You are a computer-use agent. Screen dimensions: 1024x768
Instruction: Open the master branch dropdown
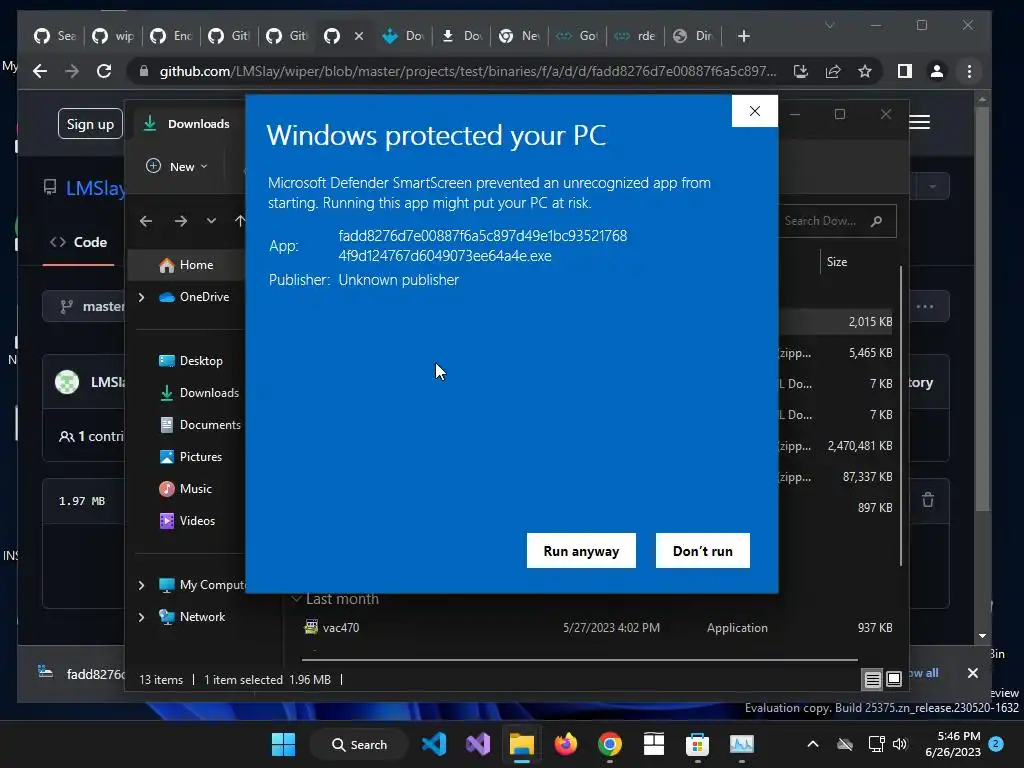85,306
